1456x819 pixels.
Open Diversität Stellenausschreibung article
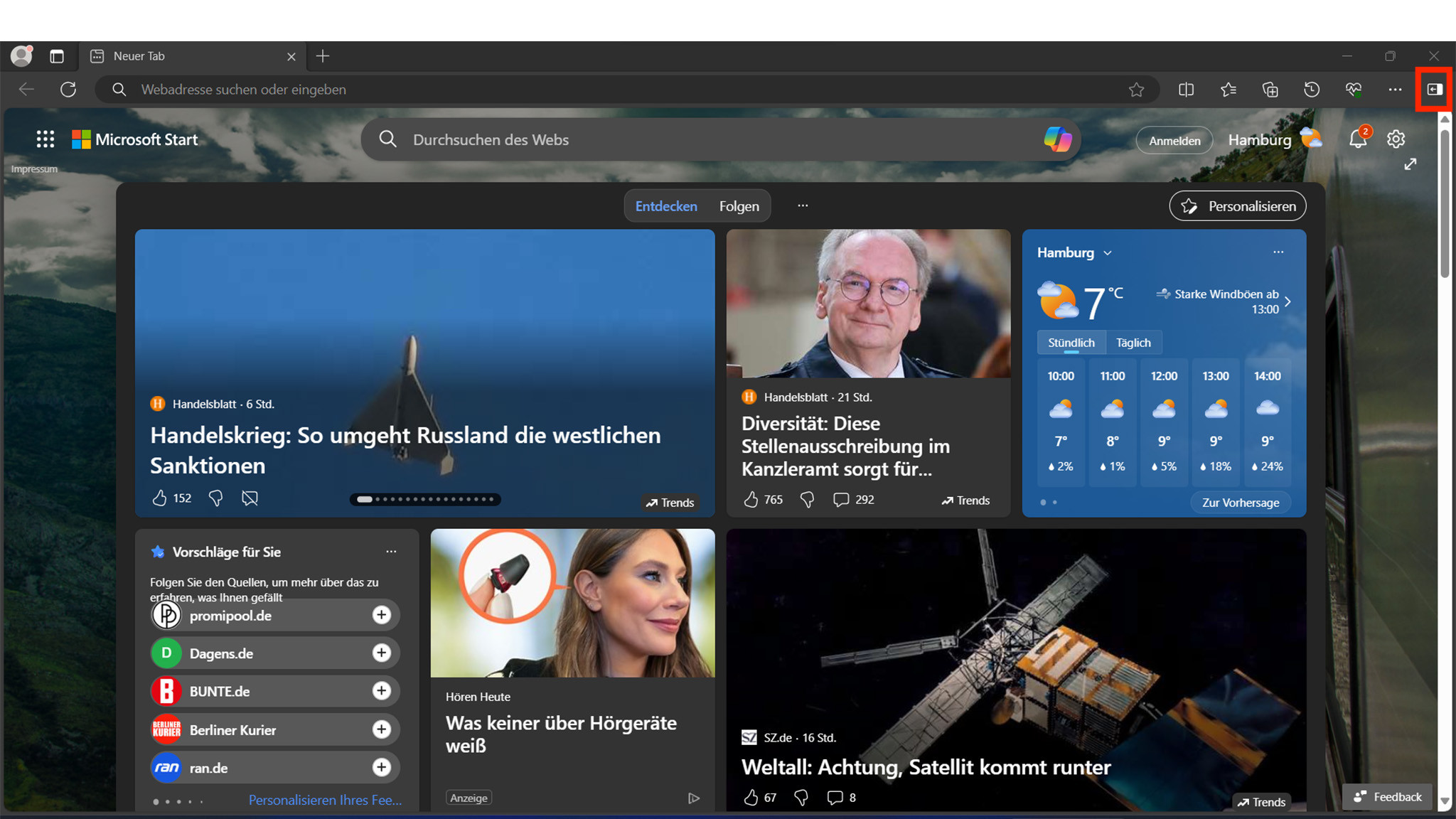(x=846, y=446)
